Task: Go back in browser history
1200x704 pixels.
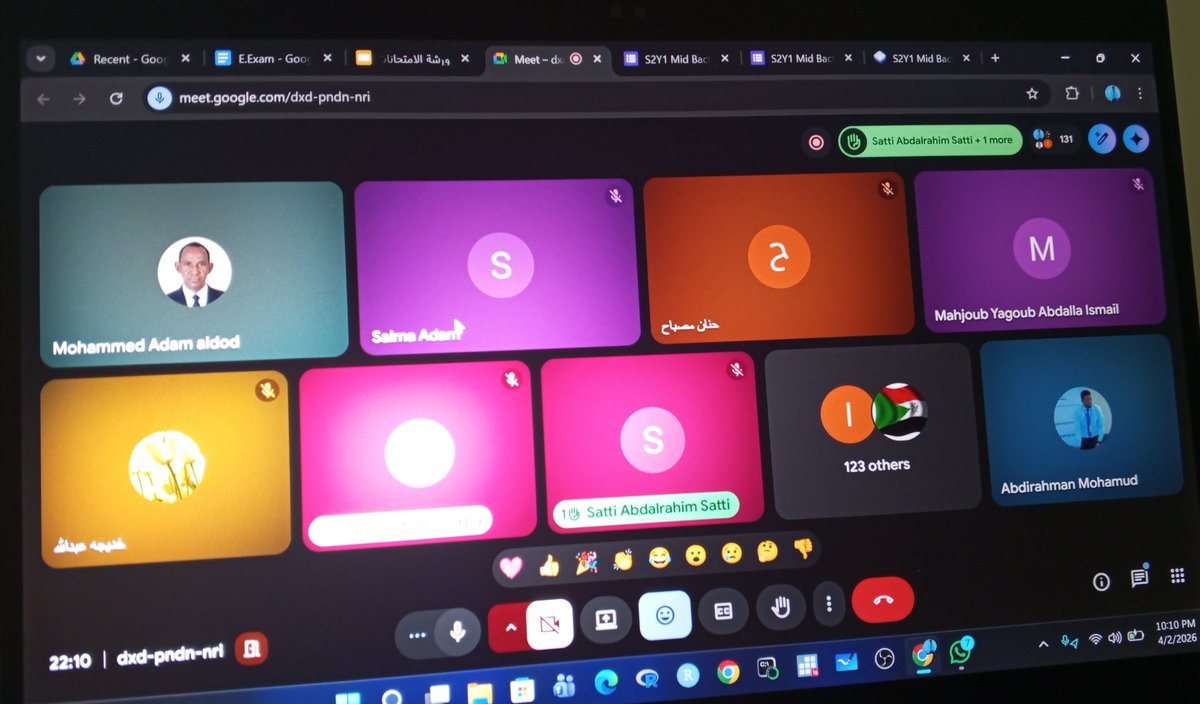Action: pyautogui.click(x=43, y=99)
